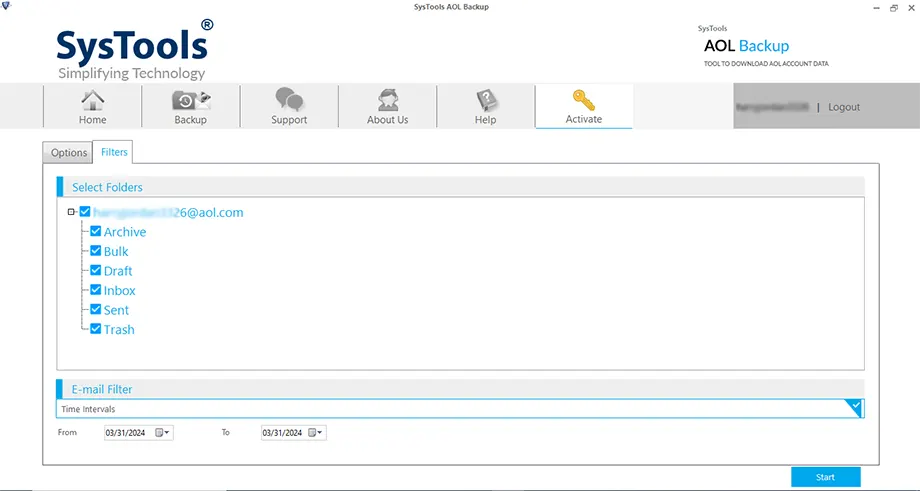
Task: Restore down the application window
Action: tap(894, 8)
